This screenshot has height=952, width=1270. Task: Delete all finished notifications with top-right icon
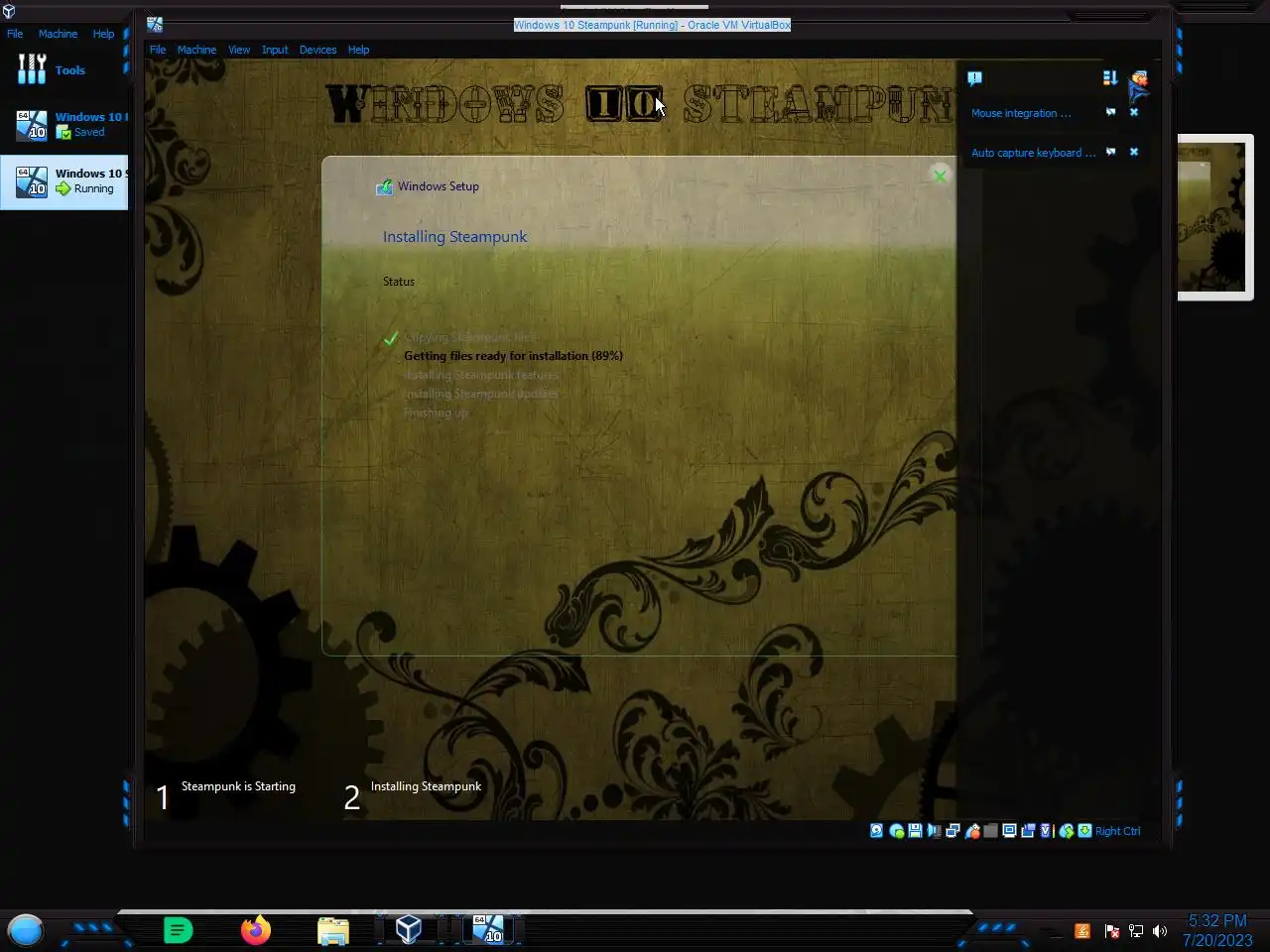(x=1139, y=79)
